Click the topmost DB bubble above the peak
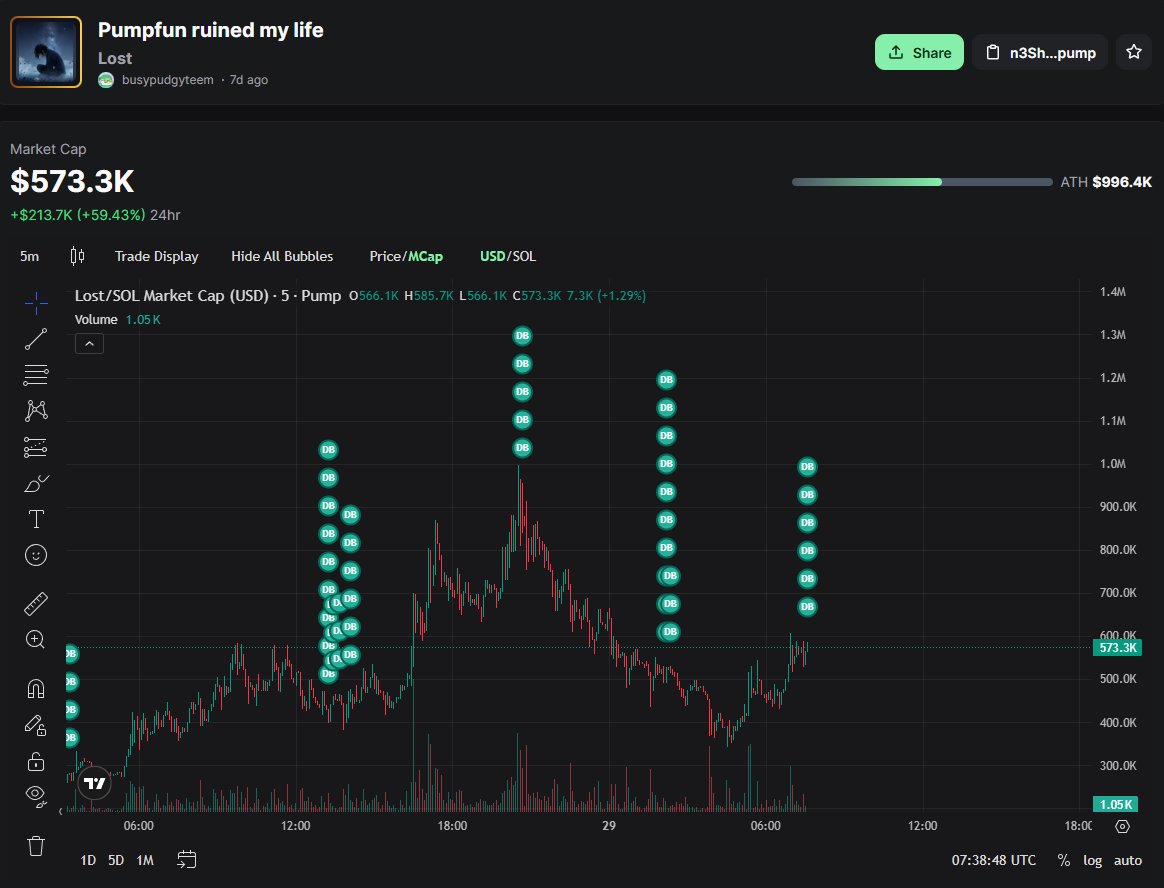 [523, 336]
